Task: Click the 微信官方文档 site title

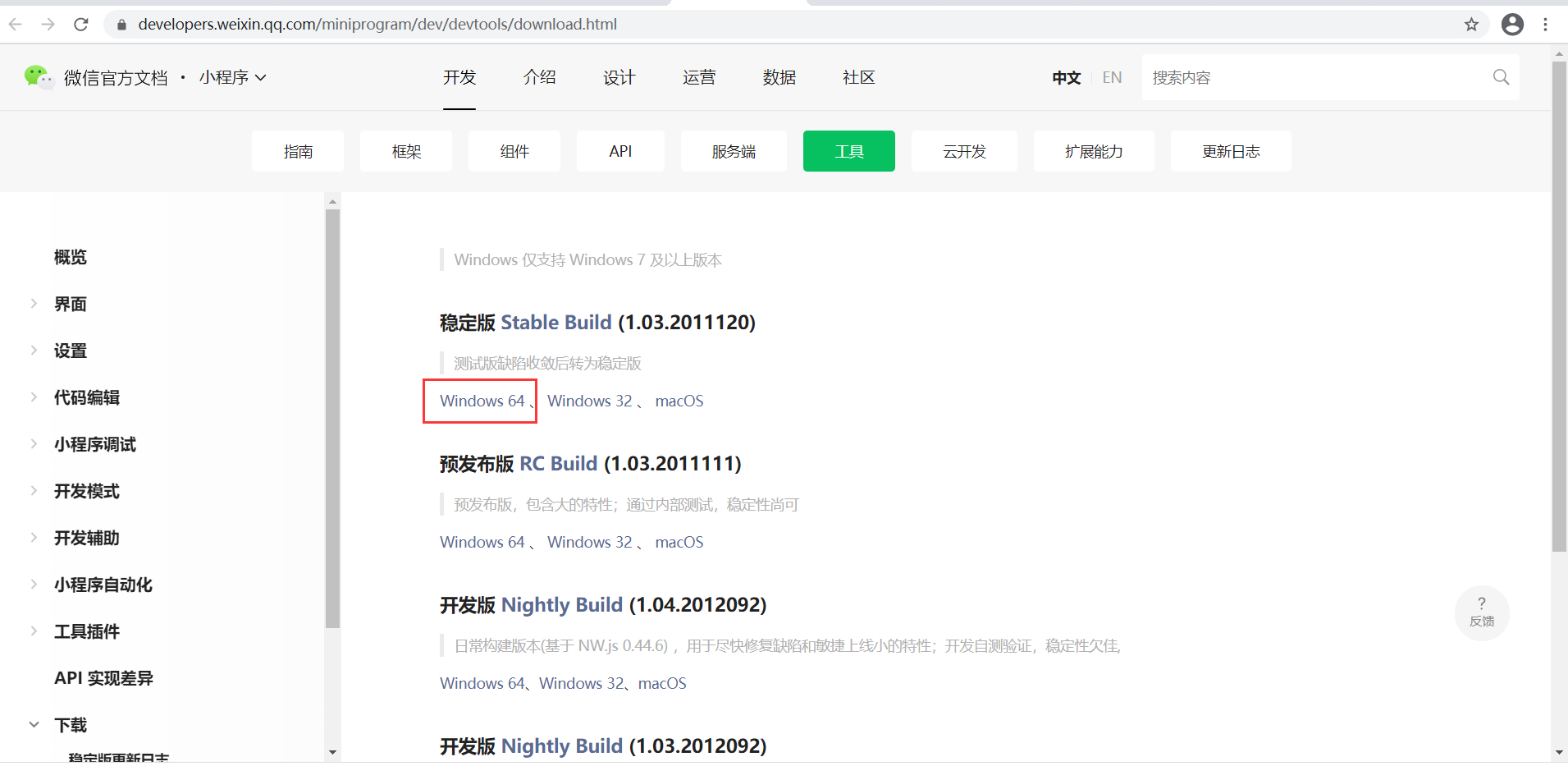Action: (116, 78)
